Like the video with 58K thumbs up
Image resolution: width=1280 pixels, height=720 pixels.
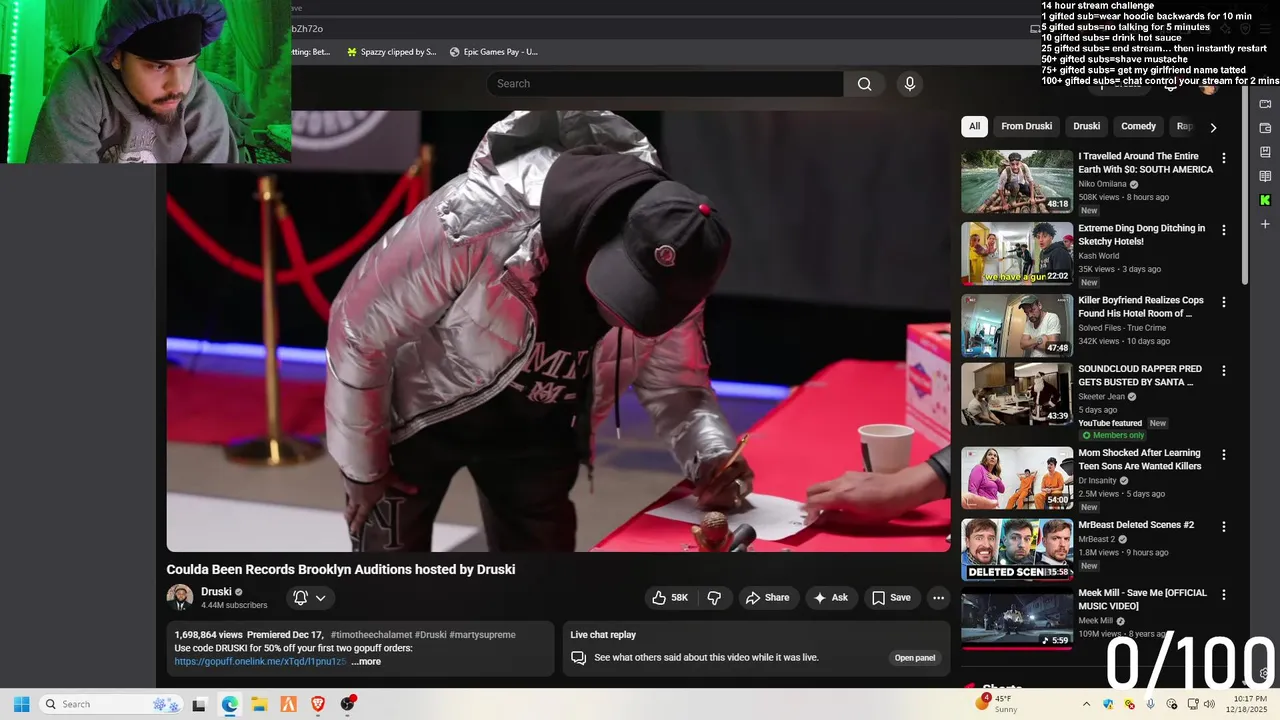[671, 598]
